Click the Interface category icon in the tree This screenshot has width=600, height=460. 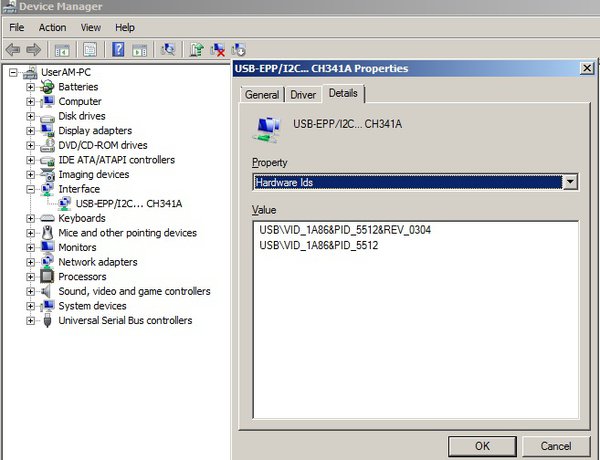[47, 189]
